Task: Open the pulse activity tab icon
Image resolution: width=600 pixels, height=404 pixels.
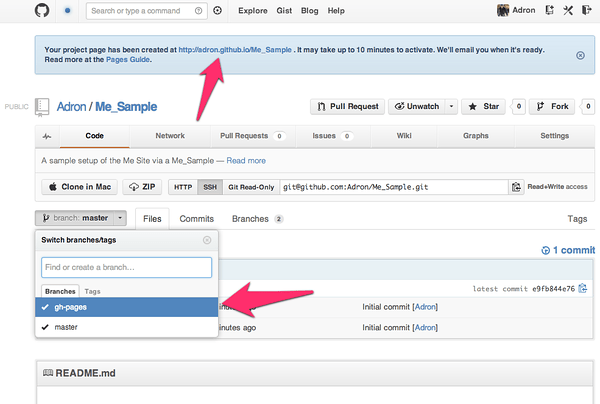Action: (47, 136)
